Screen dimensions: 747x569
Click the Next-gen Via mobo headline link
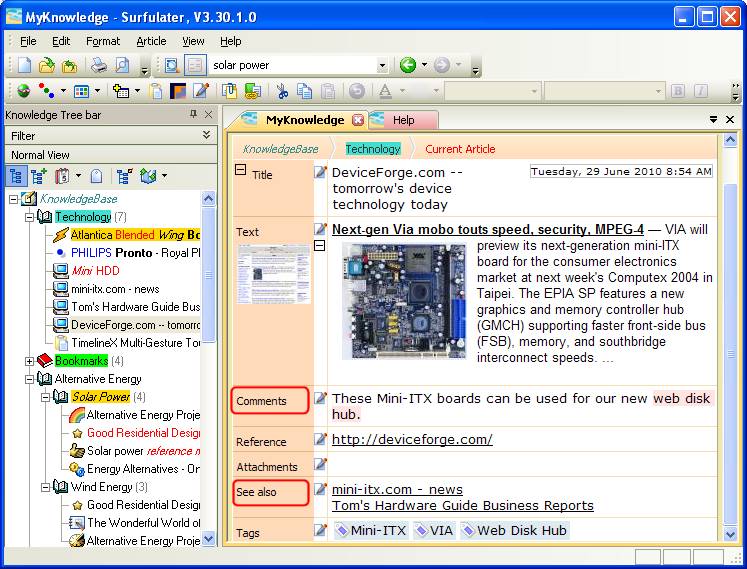tap(488, 229)
